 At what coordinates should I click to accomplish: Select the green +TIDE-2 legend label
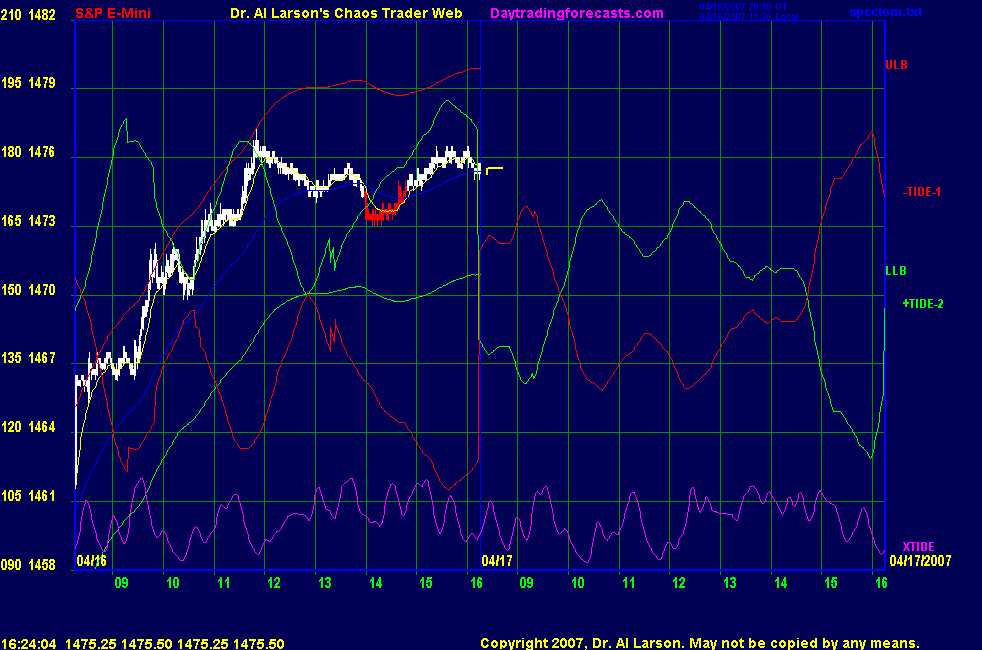(922, 303)
